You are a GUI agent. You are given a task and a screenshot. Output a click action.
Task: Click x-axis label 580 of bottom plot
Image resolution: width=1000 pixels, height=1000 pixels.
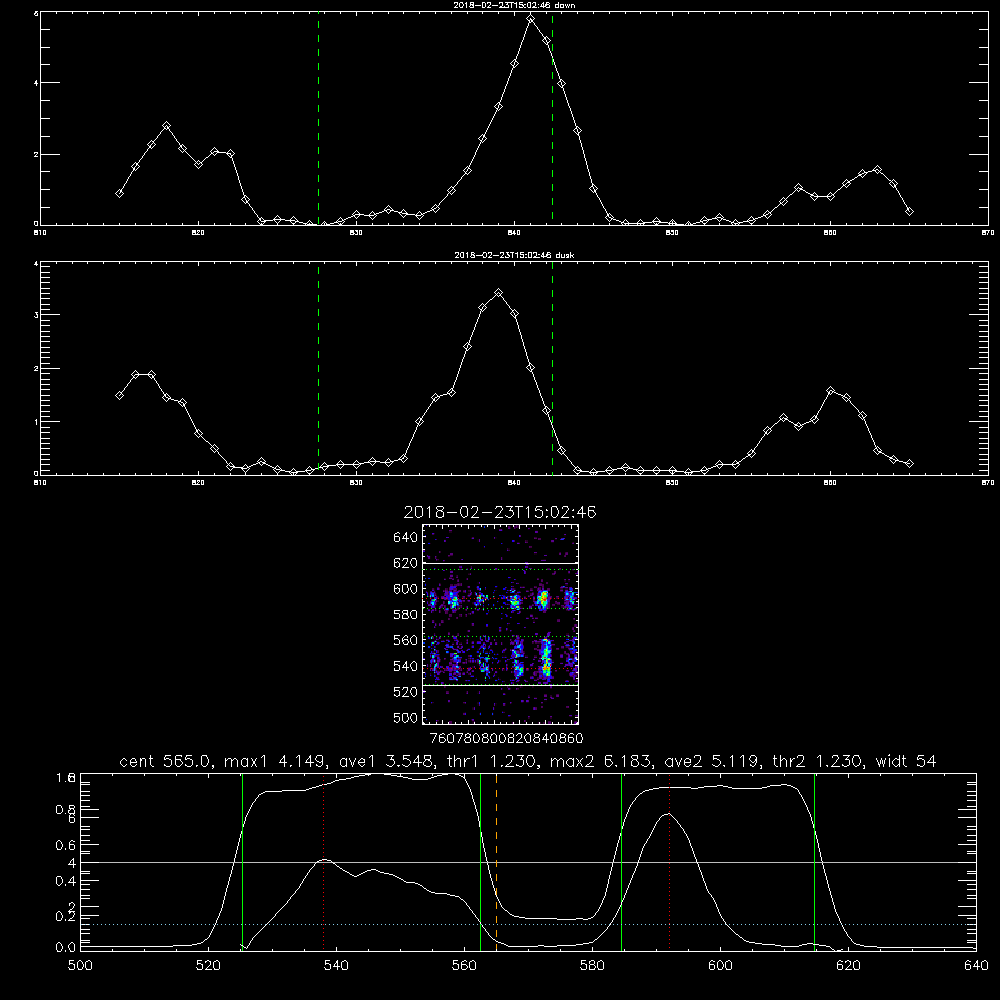tap(592, 966)
